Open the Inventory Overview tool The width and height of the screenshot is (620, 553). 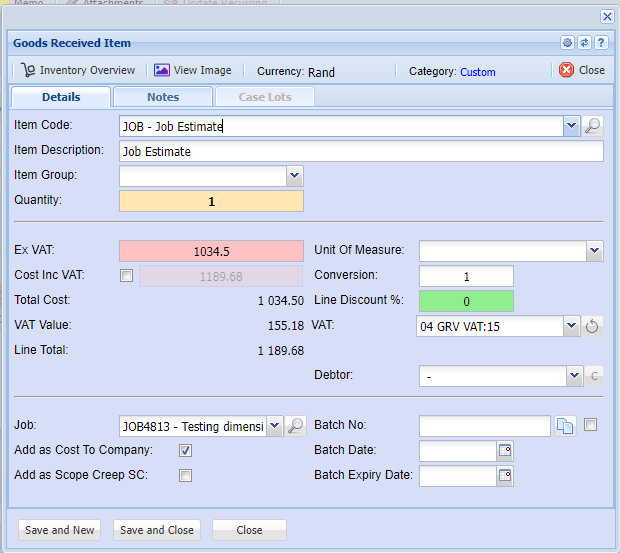[78, 70]
